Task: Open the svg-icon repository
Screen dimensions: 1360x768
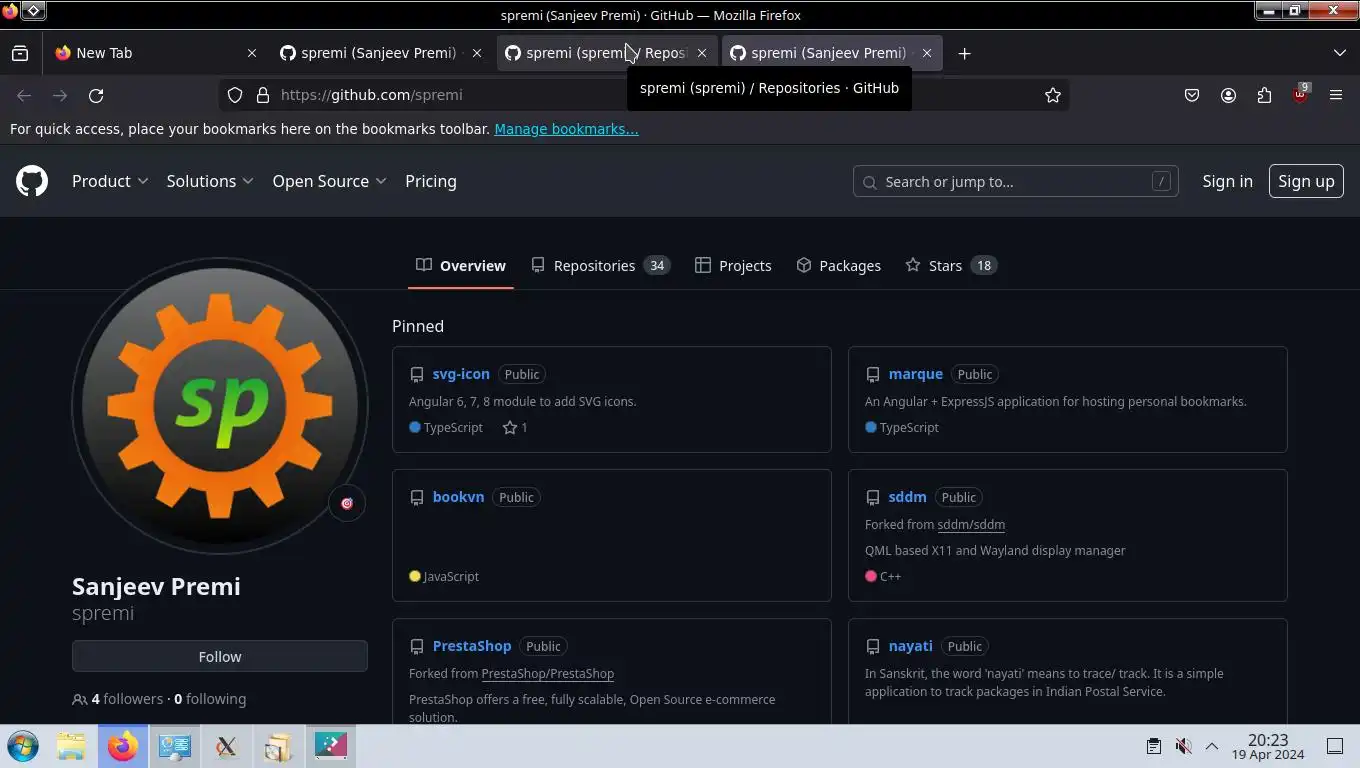Action: 461,374
